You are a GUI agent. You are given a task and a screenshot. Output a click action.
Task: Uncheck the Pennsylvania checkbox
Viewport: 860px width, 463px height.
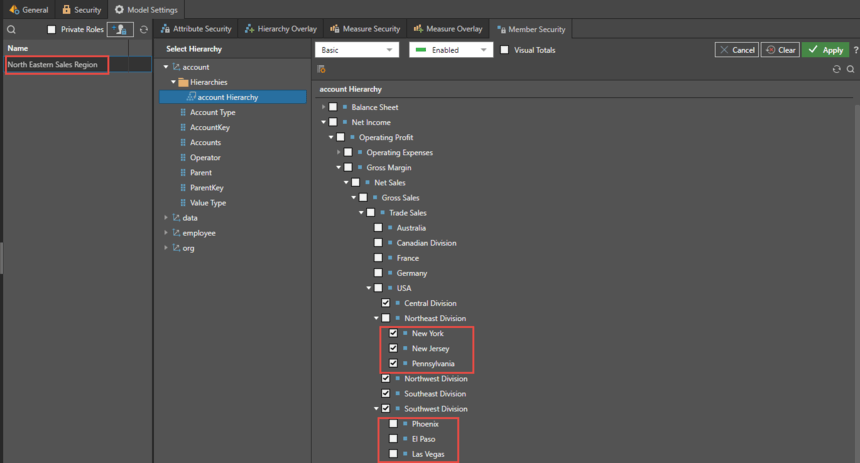tap(393, 363)
